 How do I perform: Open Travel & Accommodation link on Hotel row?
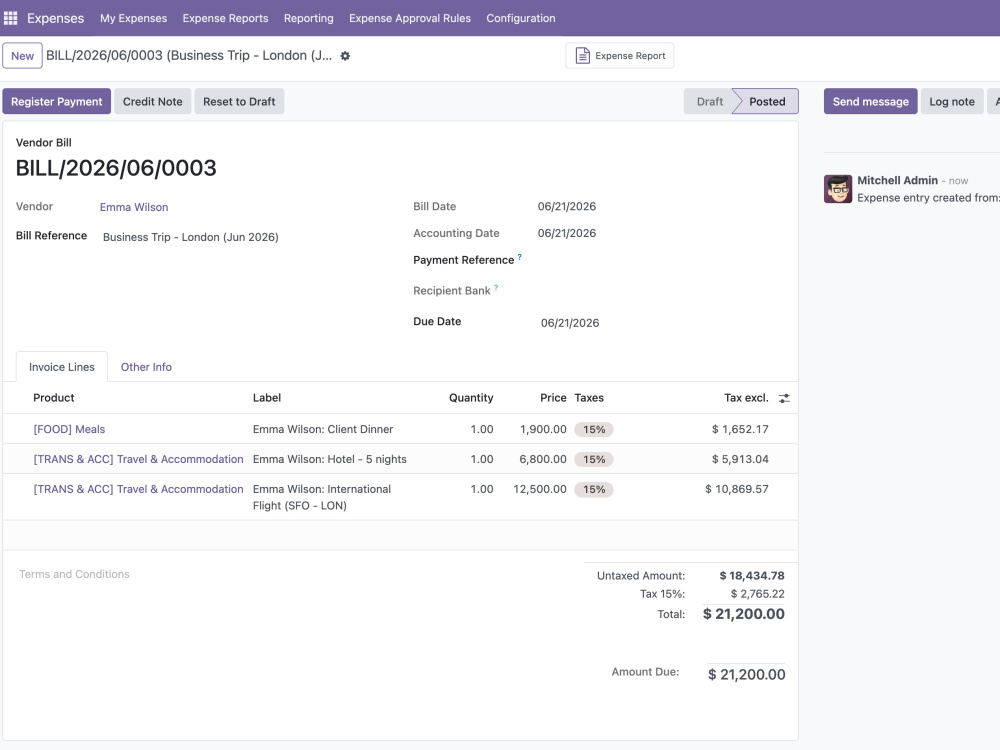point(138,459)
